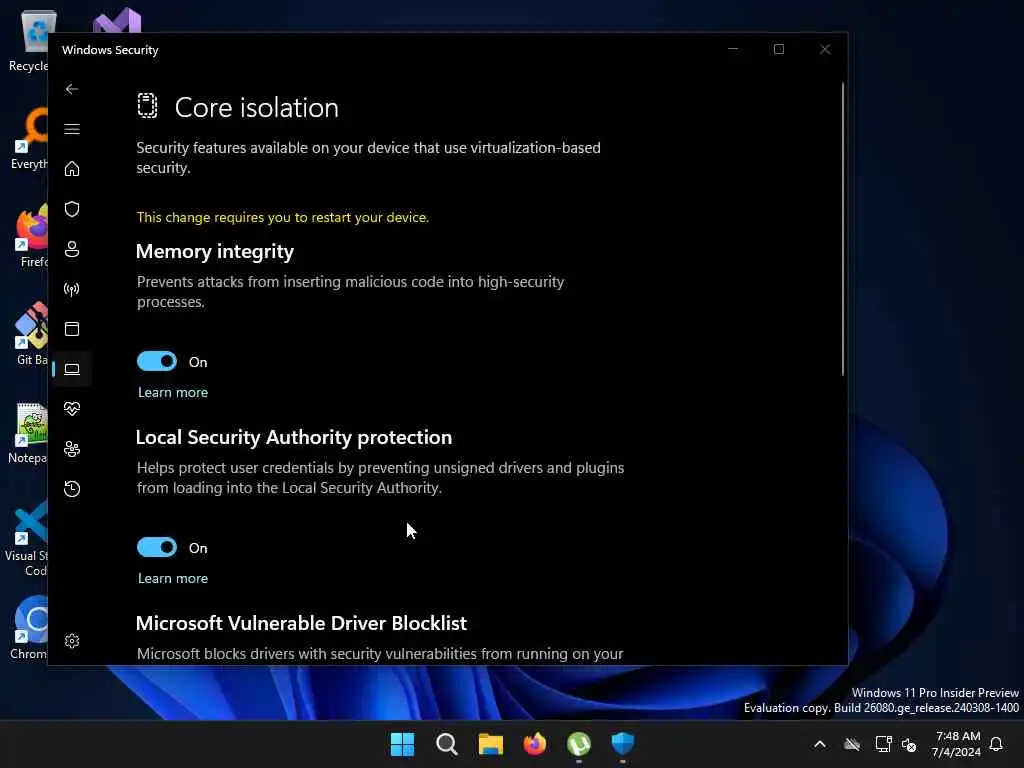Viewport: 1024px width, 768px height.
Task: Open App & browser control icon
Action: 72,328
